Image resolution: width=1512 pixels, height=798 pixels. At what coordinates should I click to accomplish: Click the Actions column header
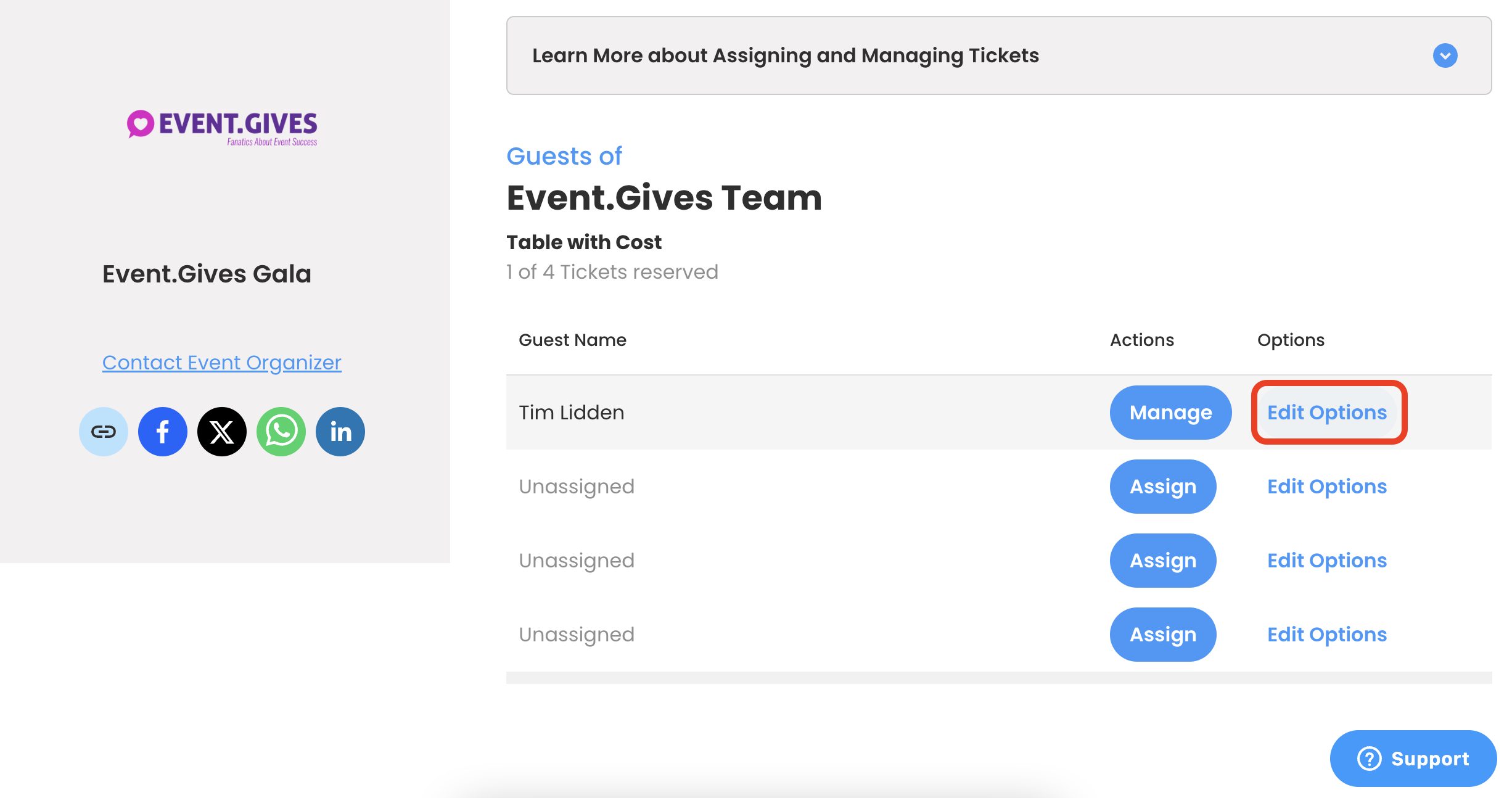pyautogui.click(x=1142, y=340)
